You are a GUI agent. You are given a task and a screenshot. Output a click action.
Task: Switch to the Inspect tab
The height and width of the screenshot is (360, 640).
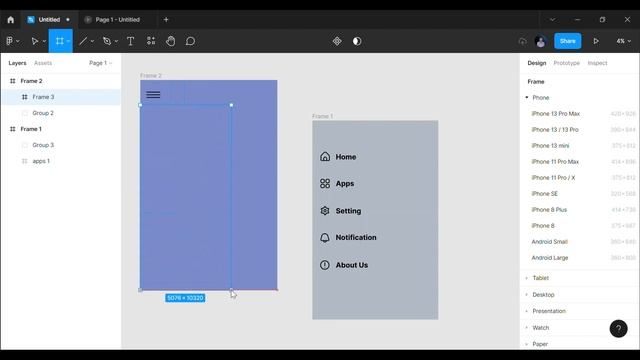597,63
